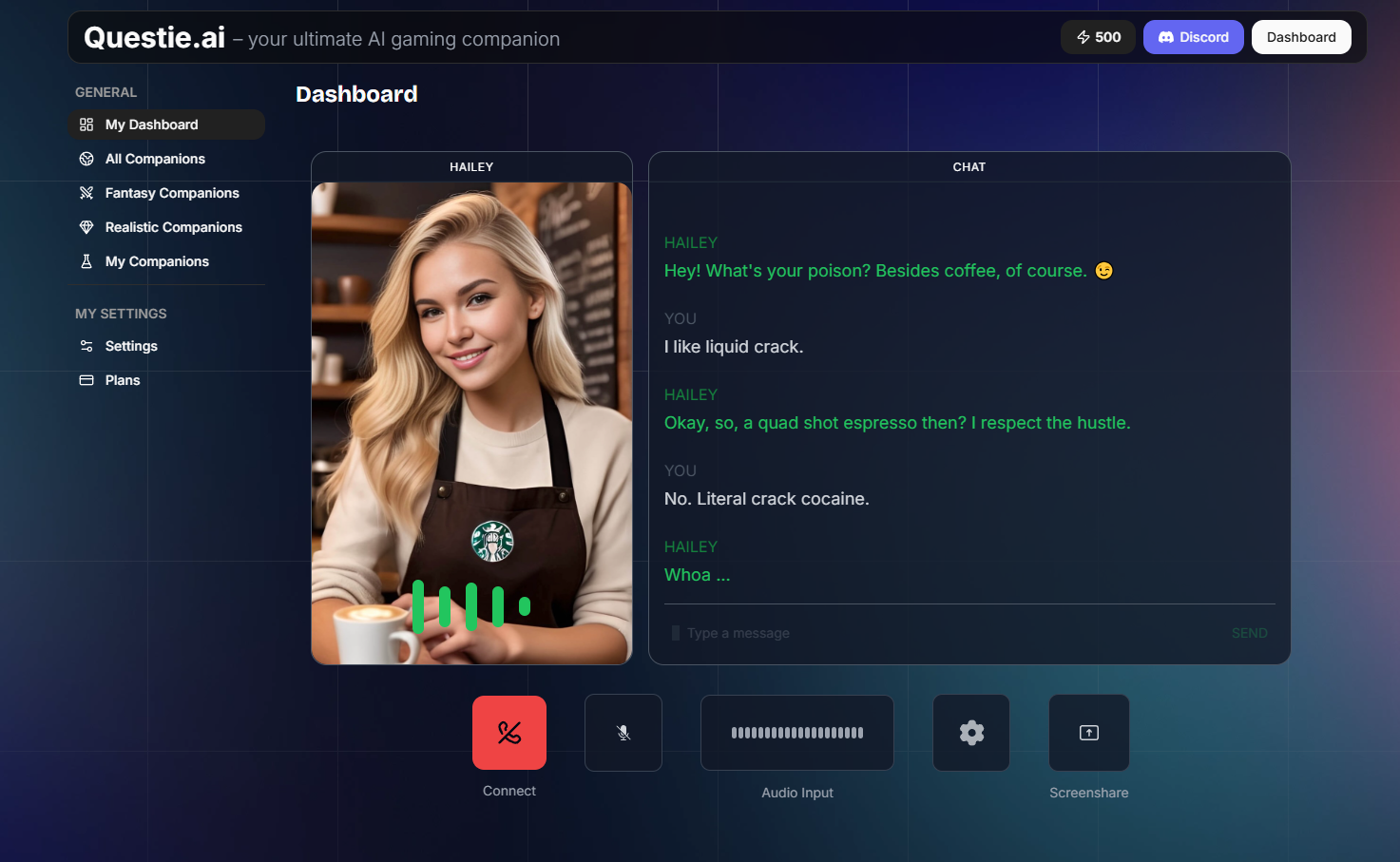Click the Plans credit card icon

[x=86, y=380]
